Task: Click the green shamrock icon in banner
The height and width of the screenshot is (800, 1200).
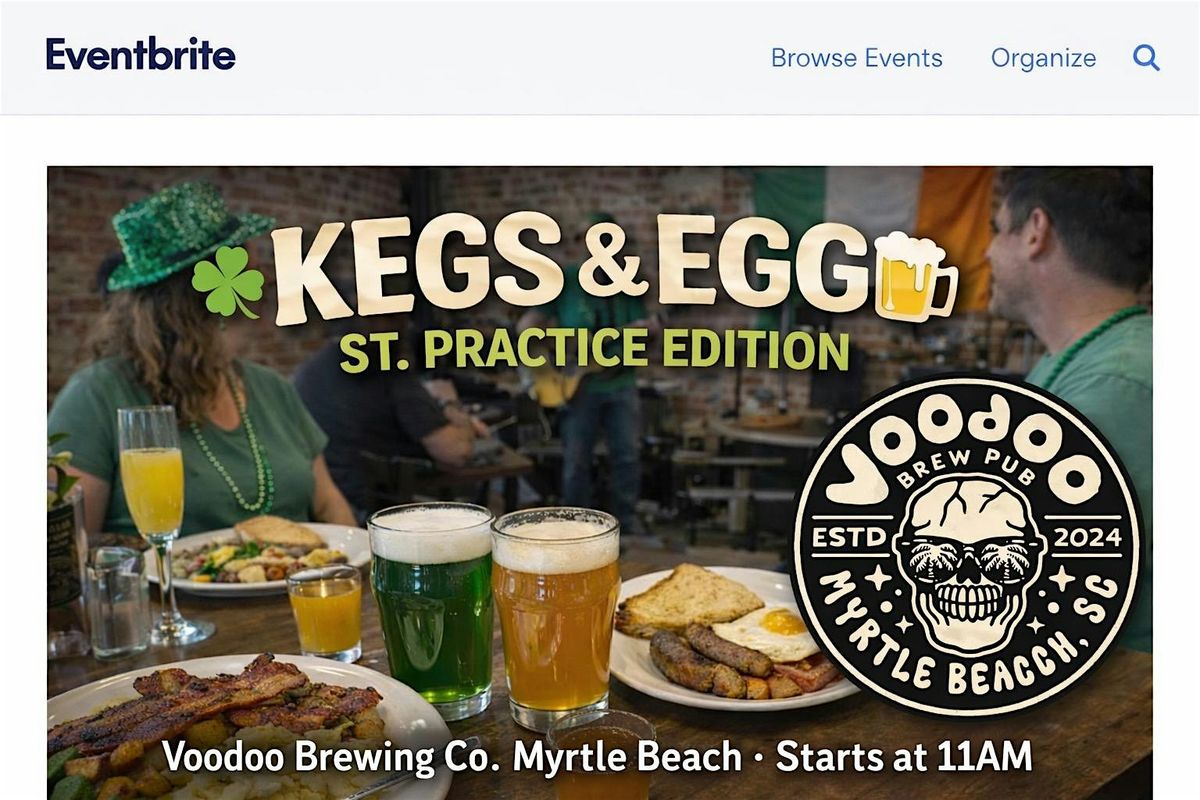Action: (x=228, y=282)
